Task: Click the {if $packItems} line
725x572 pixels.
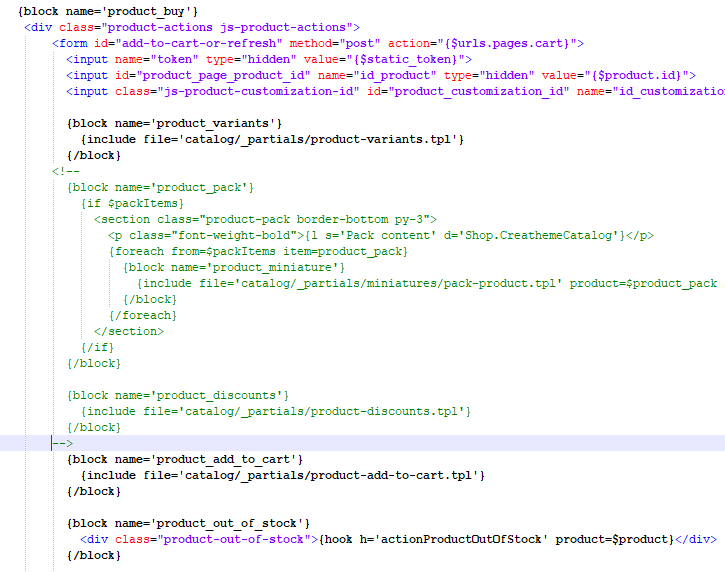Action: point(132,203)
